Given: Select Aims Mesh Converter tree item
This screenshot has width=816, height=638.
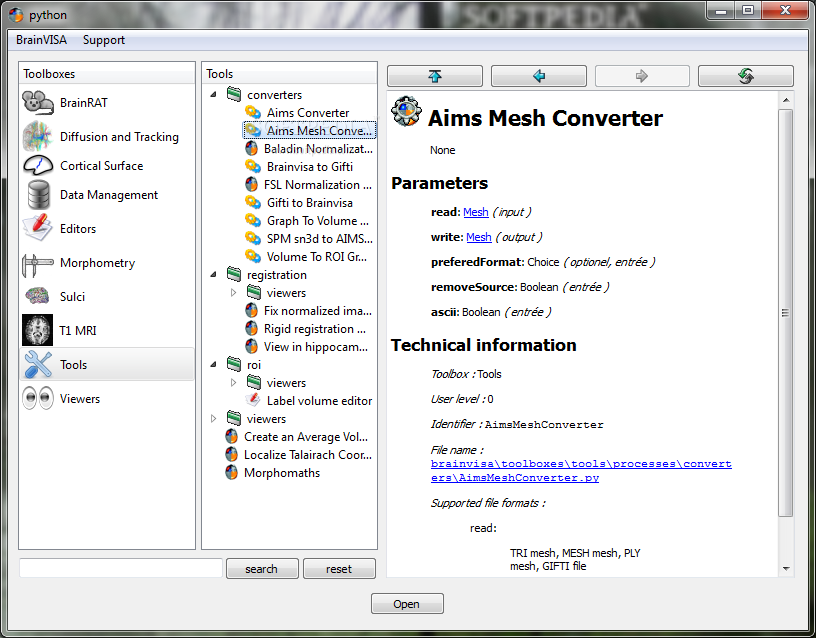Looking at the screenshot, I should (310, 130).
